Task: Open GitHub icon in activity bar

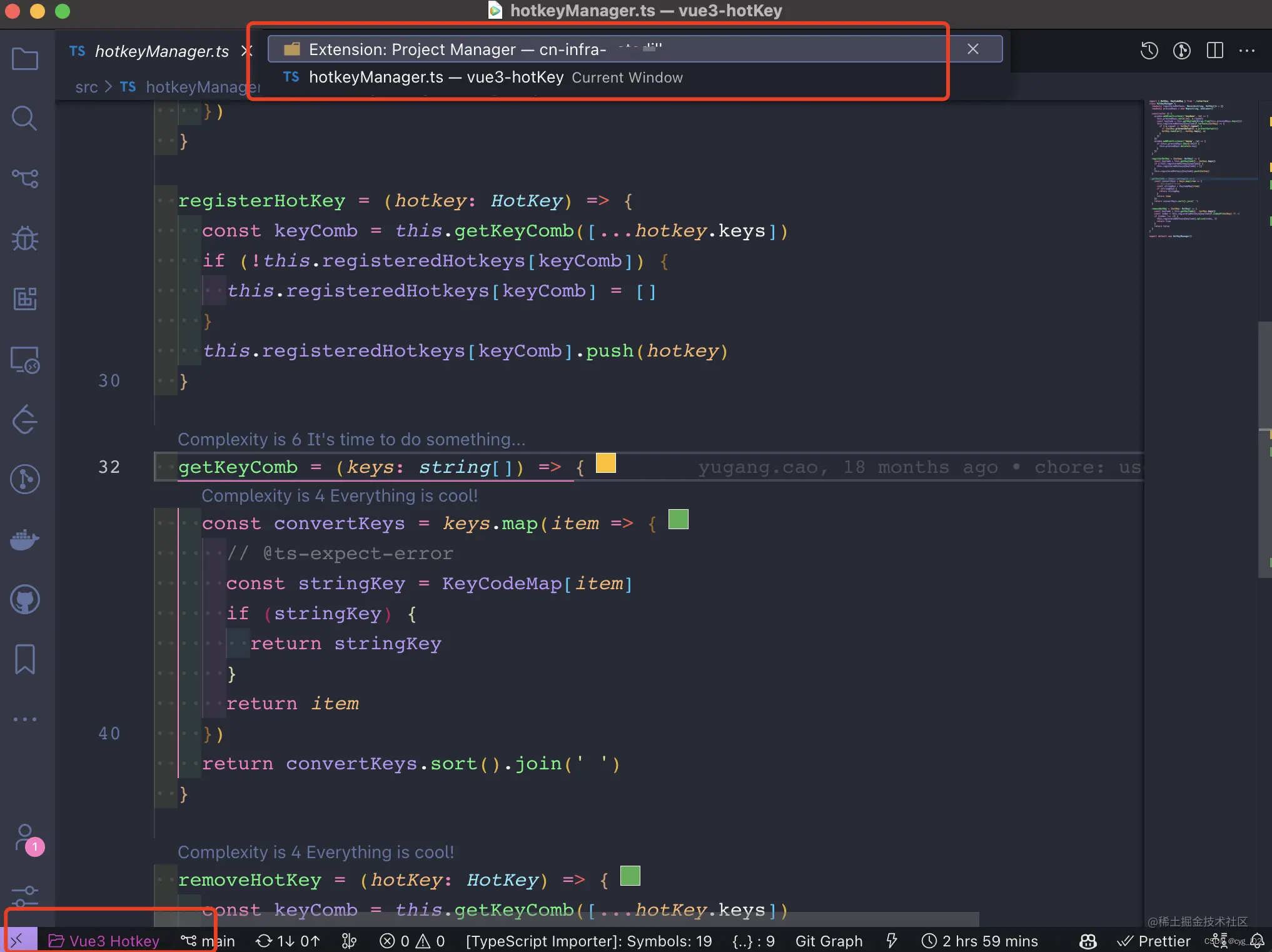Action: click(25, 599)
